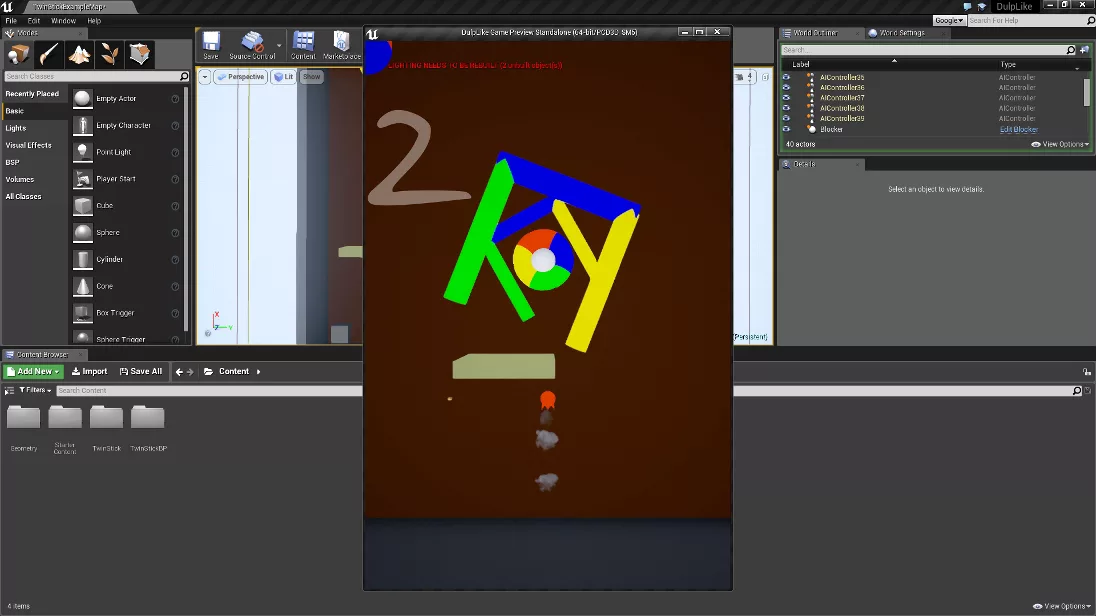Open the TwinStick folder thumbnail

106,417
